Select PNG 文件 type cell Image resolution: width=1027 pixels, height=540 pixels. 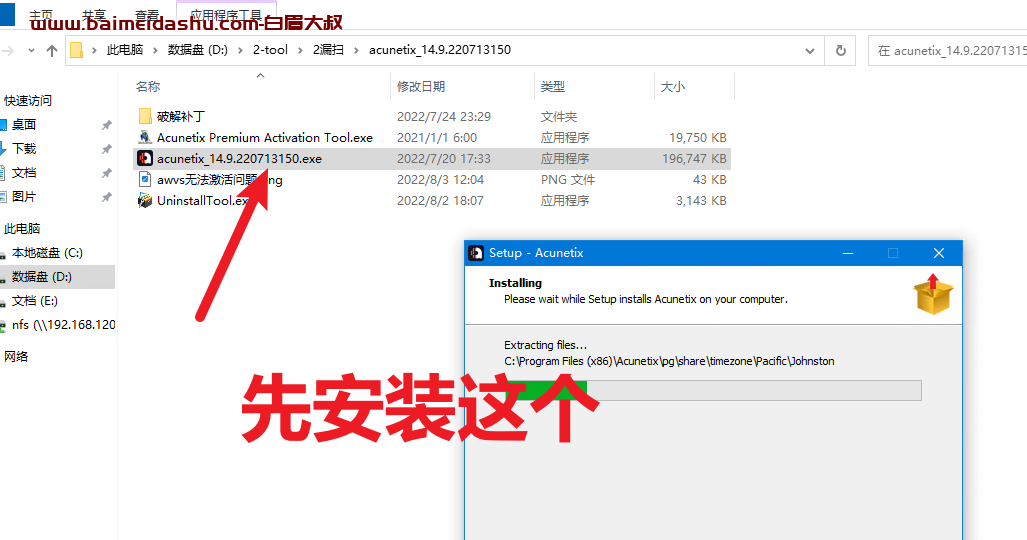click(567, 180)
